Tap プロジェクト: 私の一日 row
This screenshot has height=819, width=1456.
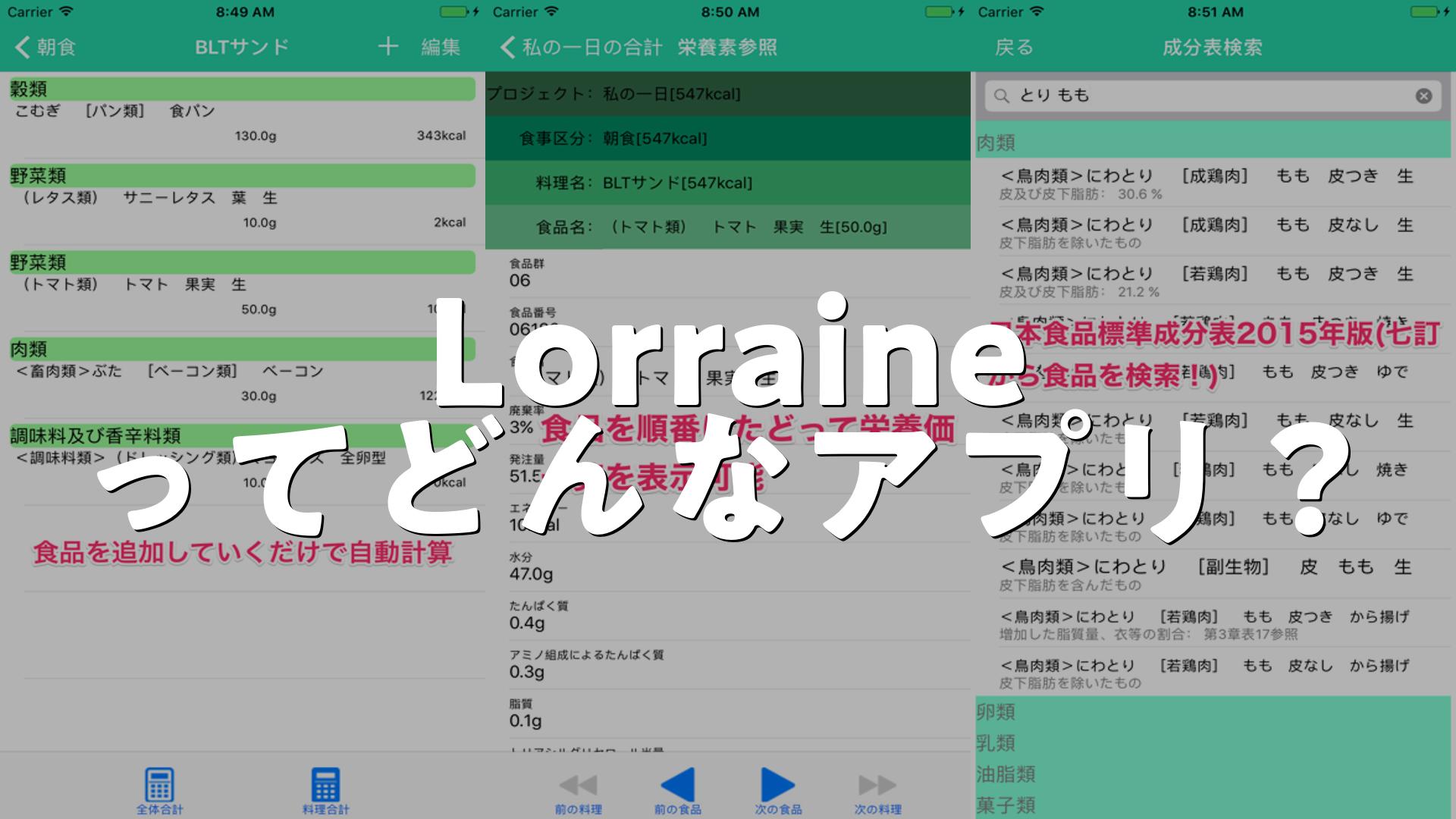point(728,94)
